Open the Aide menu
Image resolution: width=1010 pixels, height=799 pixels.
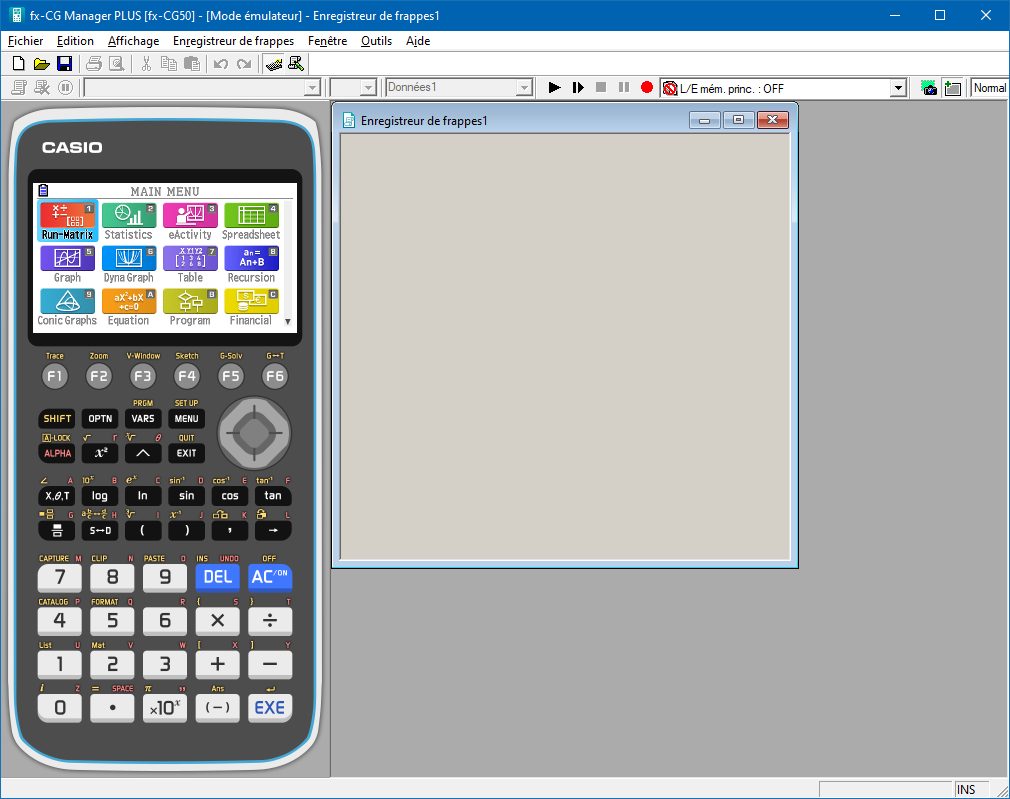[x=417, y=41]
